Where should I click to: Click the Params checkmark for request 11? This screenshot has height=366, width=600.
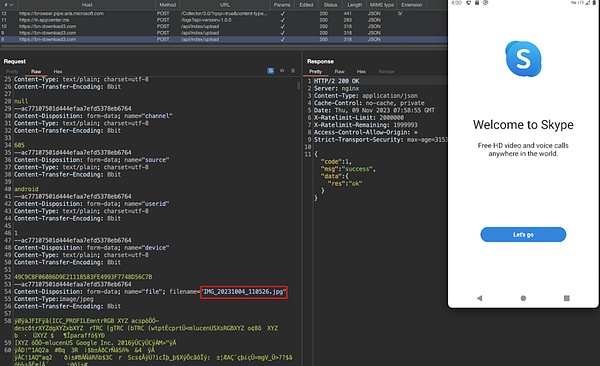(x=282, y=20)
